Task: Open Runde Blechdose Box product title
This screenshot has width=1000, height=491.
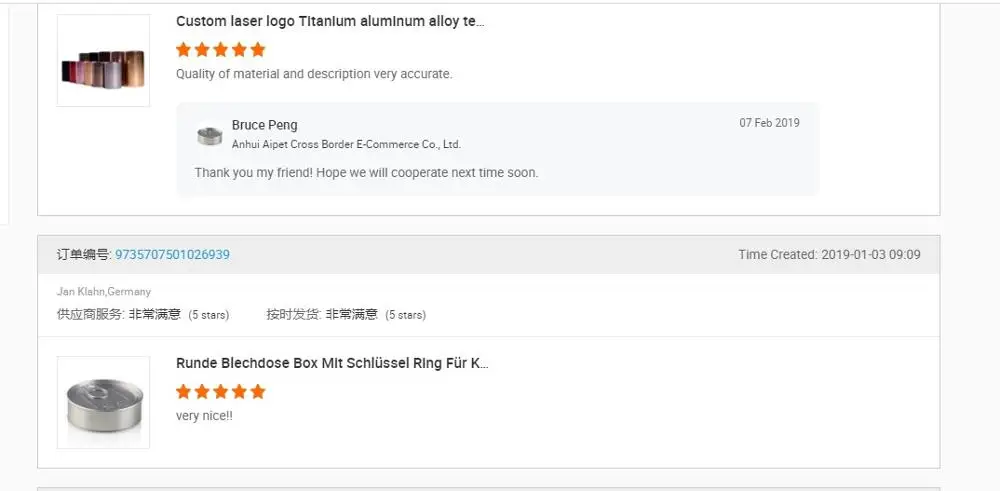Action: (332, 363)
